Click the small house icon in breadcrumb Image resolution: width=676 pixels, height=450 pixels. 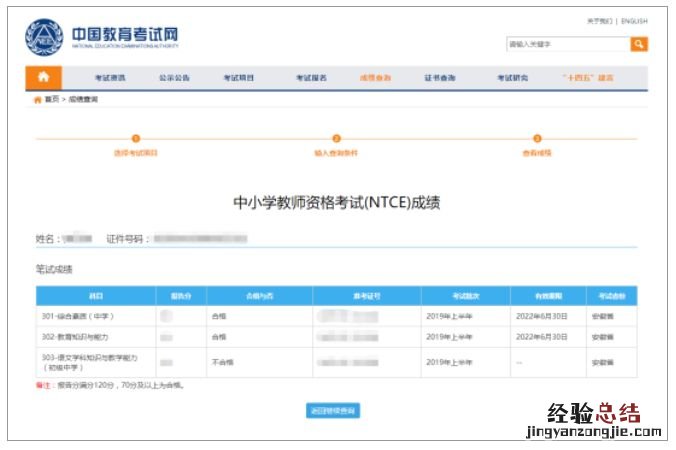[x=38, y=100]
